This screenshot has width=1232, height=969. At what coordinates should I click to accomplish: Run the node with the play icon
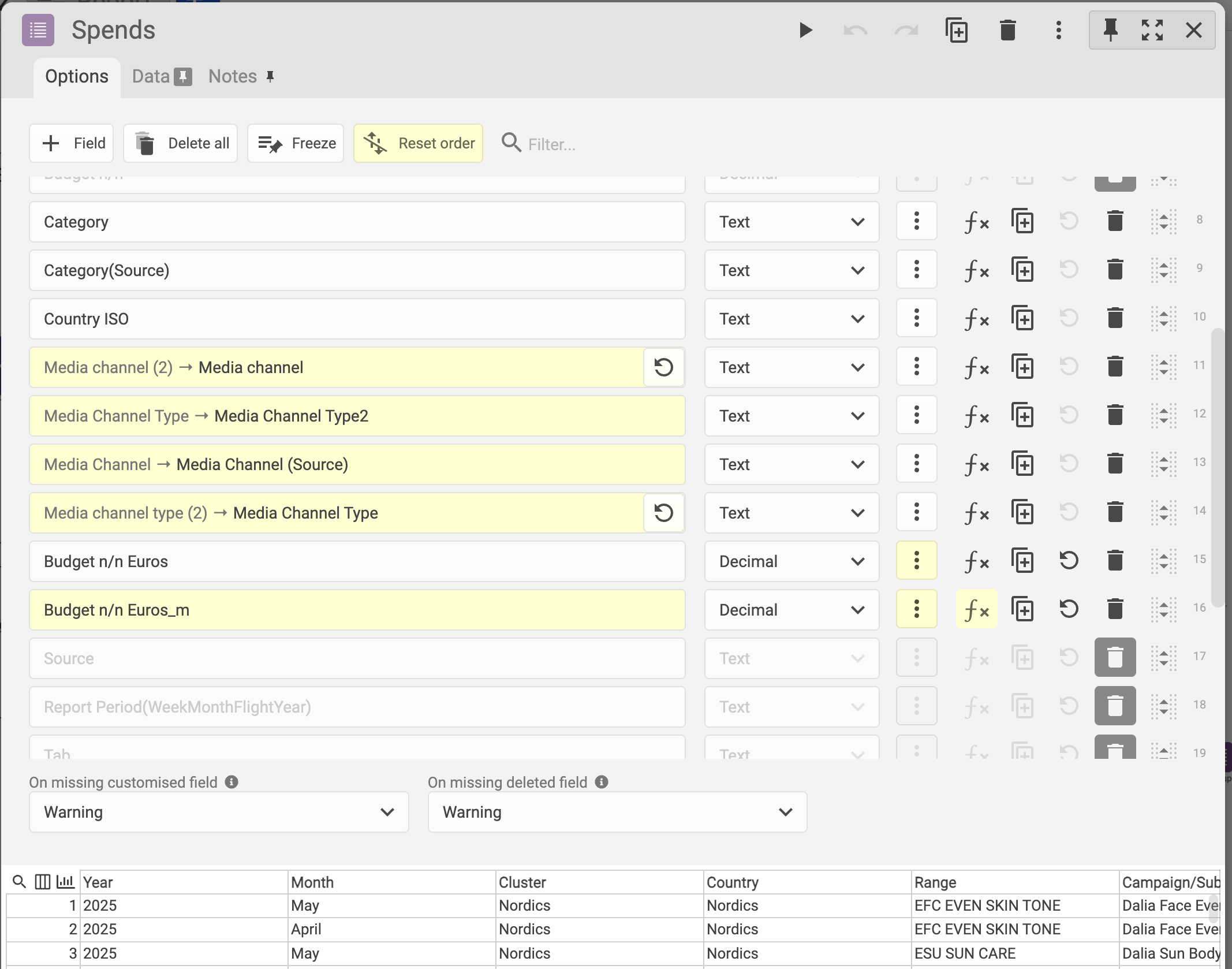coord(805,30)
